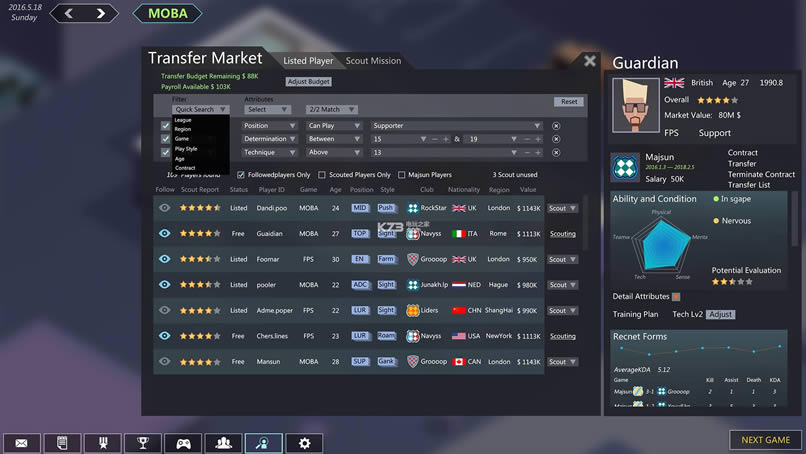Screen dimensions: 806x454
Task: Go to the next day arrow
Action: pyautogui.click(x=100, y=13)
